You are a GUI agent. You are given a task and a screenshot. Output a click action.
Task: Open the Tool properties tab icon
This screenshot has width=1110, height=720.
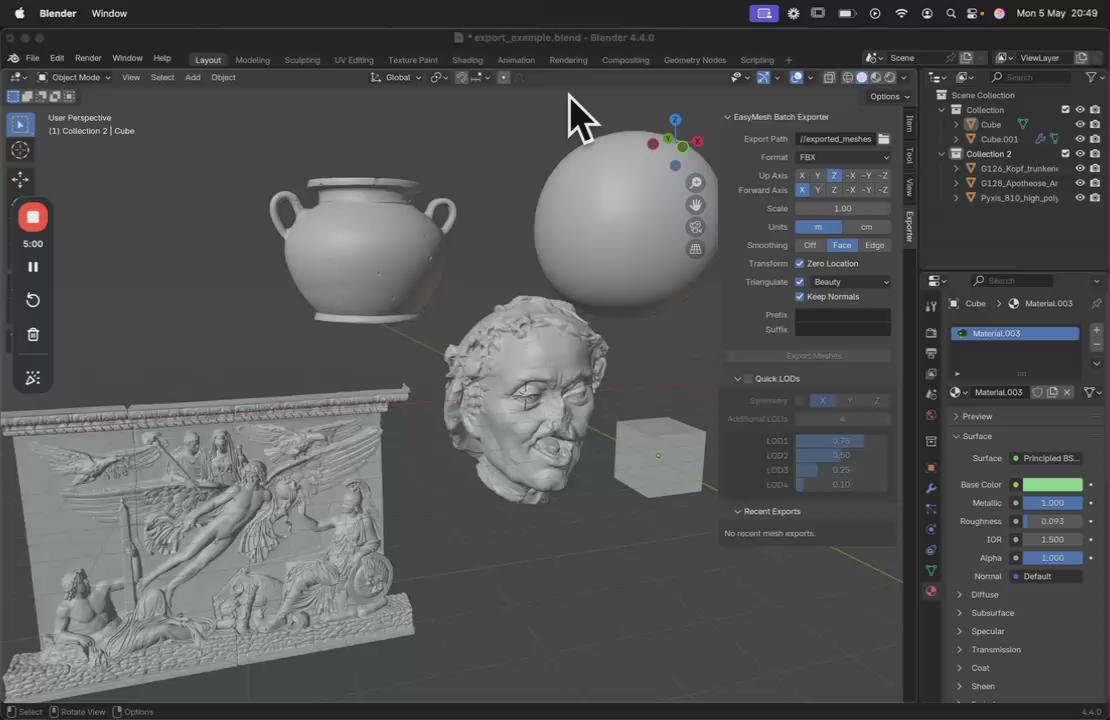(931, 307)
